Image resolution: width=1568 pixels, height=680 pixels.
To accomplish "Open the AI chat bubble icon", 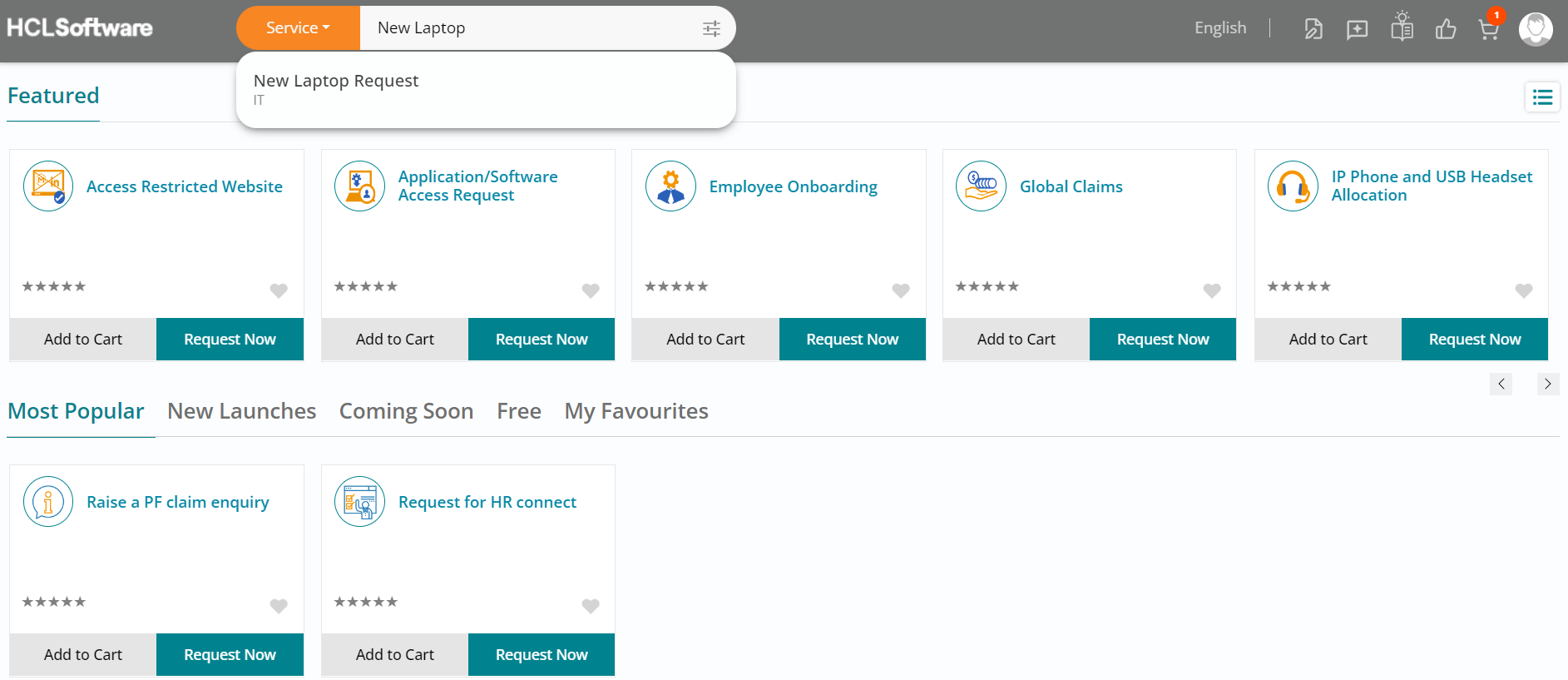I will (1357, 30).
